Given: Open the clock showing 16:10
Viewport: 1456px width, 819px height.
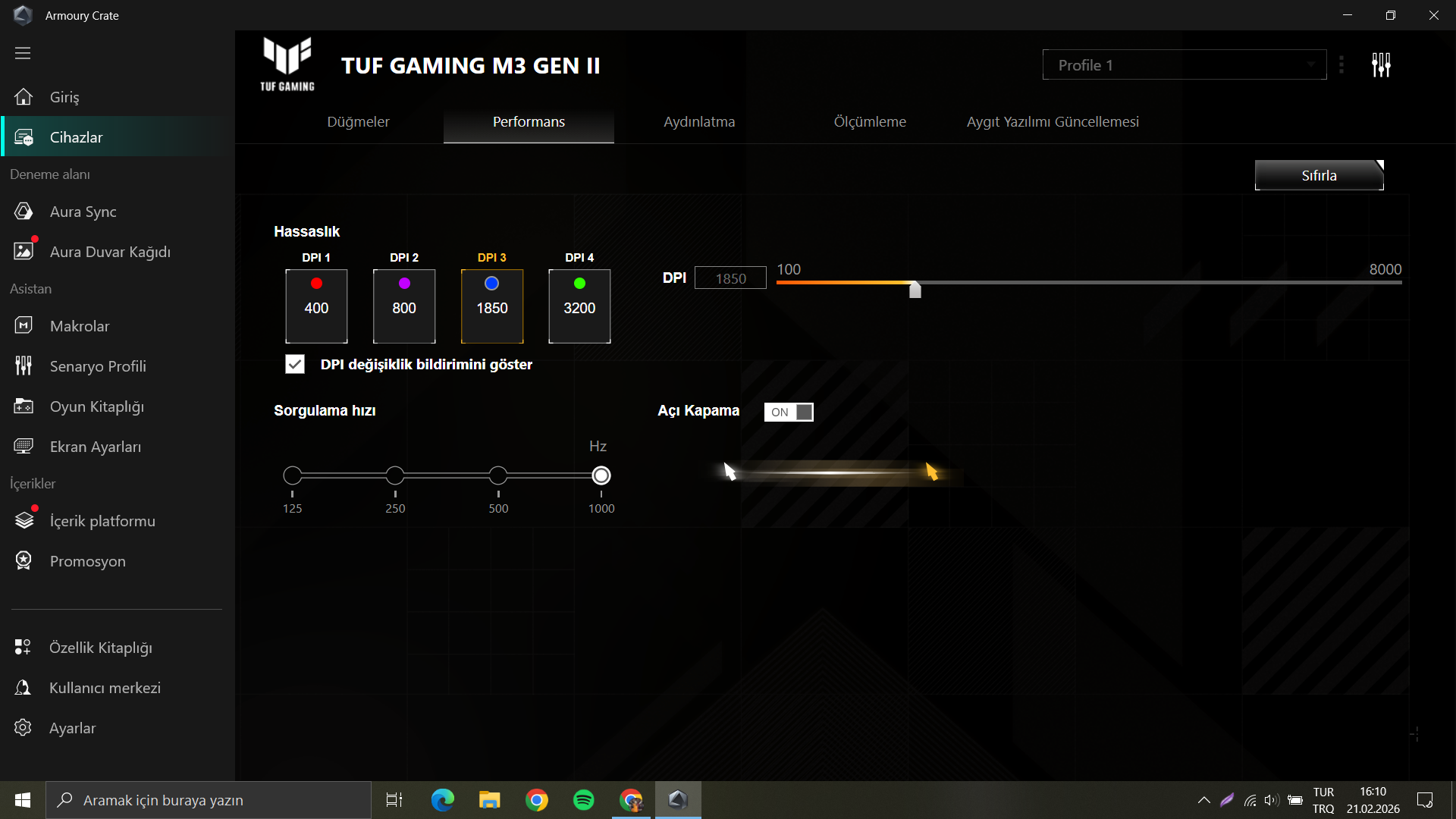Looking at the screenshot, I should pos(1373,800).
